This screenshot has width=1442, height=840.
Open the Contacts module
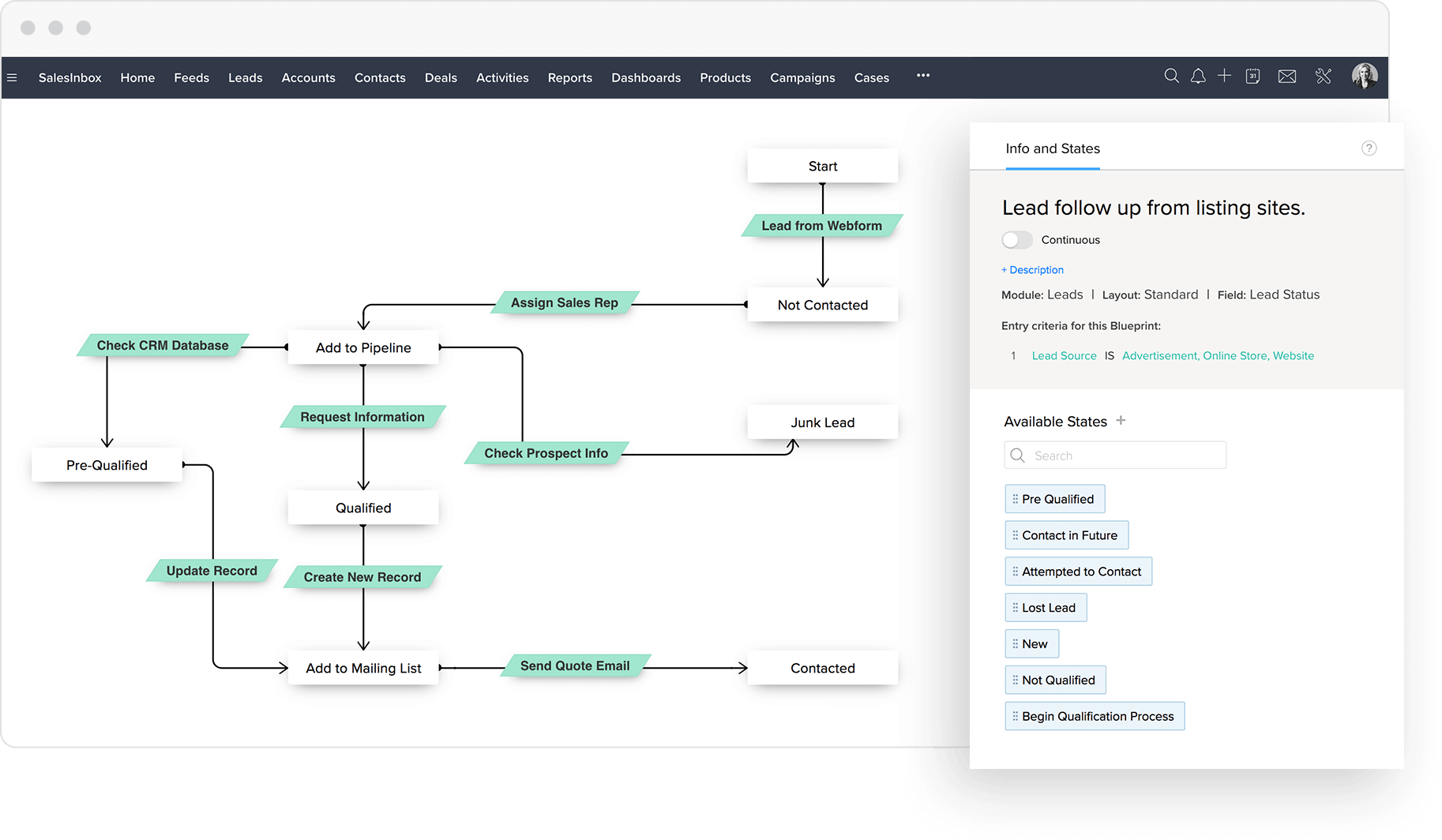(x=380, y=77)
